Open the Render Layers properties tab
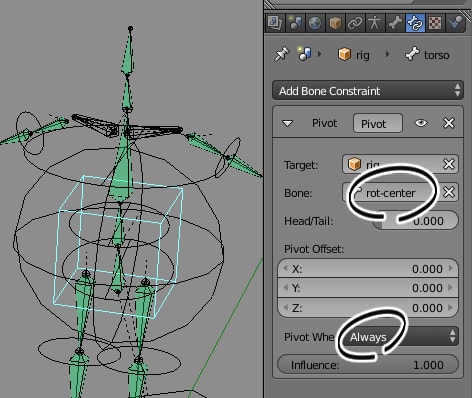 pos(275,23)
